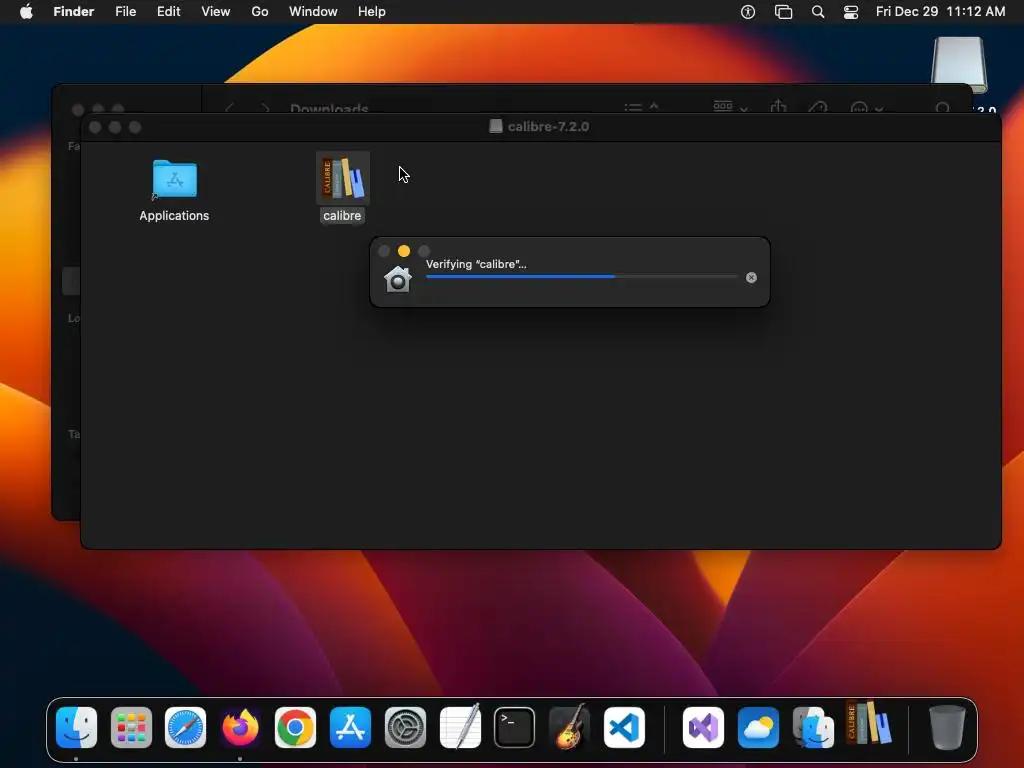
Task: Open Spotlight search in the menu bar
Action: [818, 12]
